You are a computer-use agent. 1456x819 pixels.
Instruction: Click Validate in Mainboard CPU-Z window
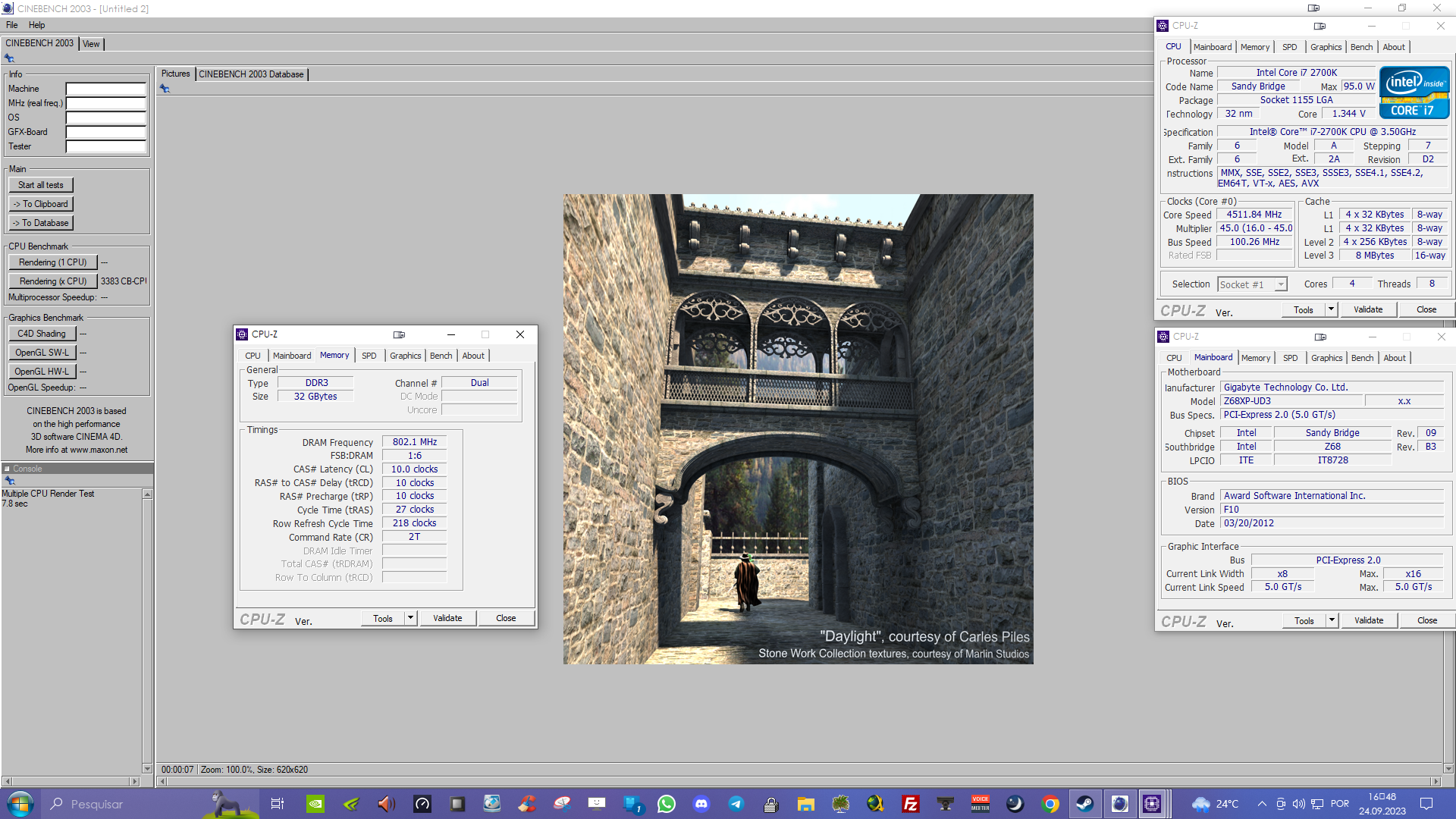tap(1369, 620)
